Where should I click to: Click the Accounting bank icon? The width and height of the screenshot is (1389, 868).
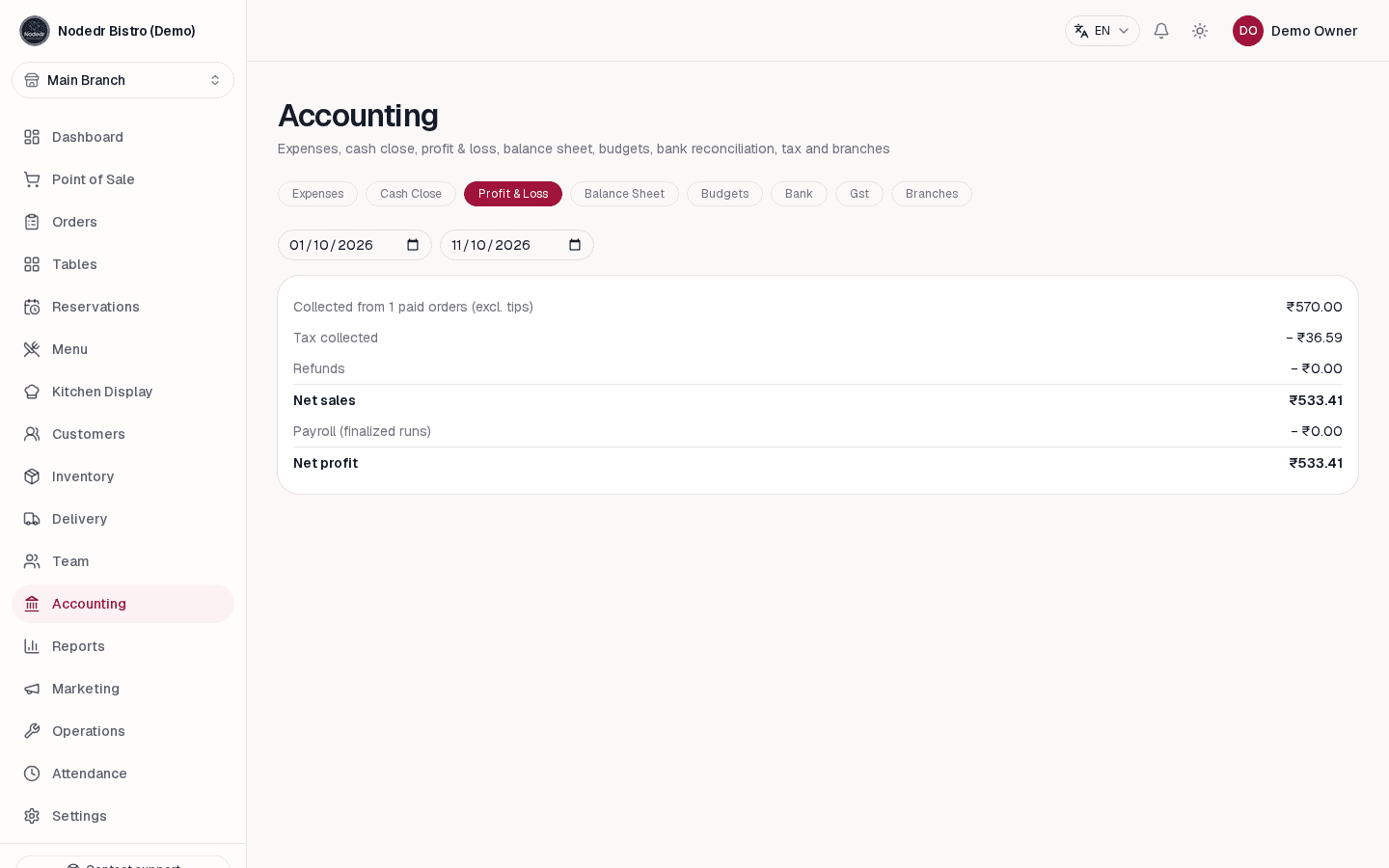point(32,604)
